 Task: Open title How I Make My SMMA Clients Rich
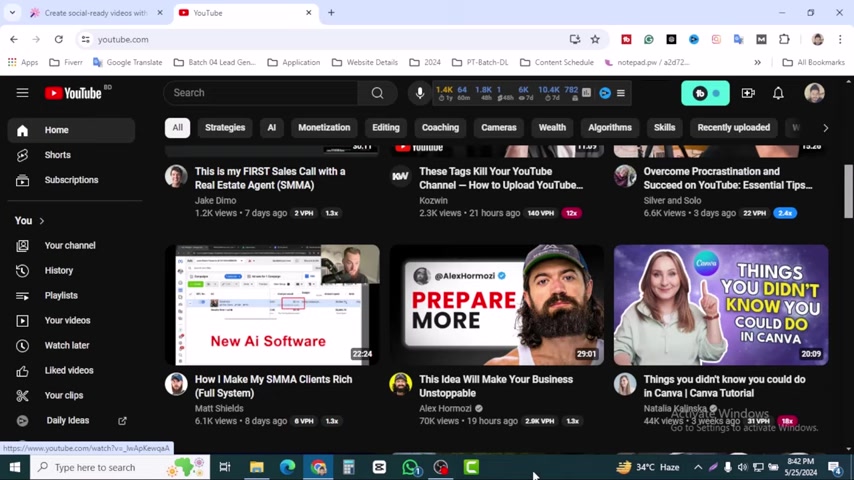pos(273,386)
